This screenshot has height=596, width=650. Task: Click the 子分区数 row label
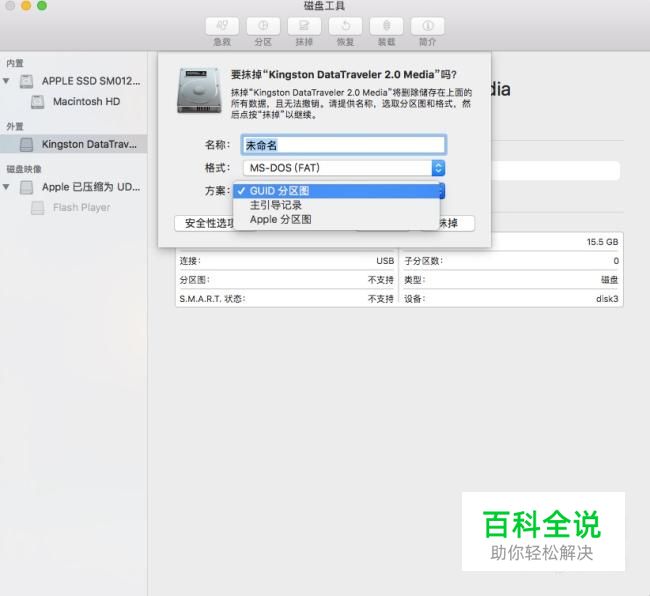(x=423, y=261)
